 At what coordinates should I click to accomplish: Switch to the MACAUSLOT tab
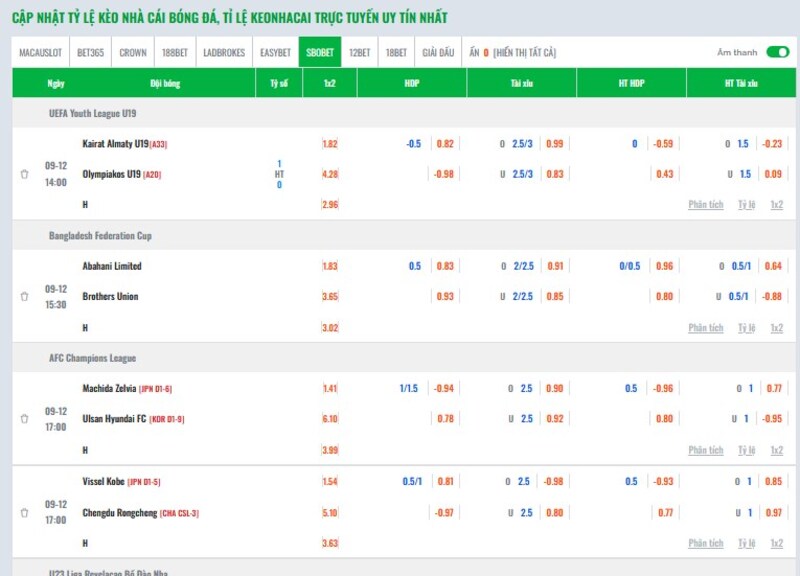(x=41, y=52)
